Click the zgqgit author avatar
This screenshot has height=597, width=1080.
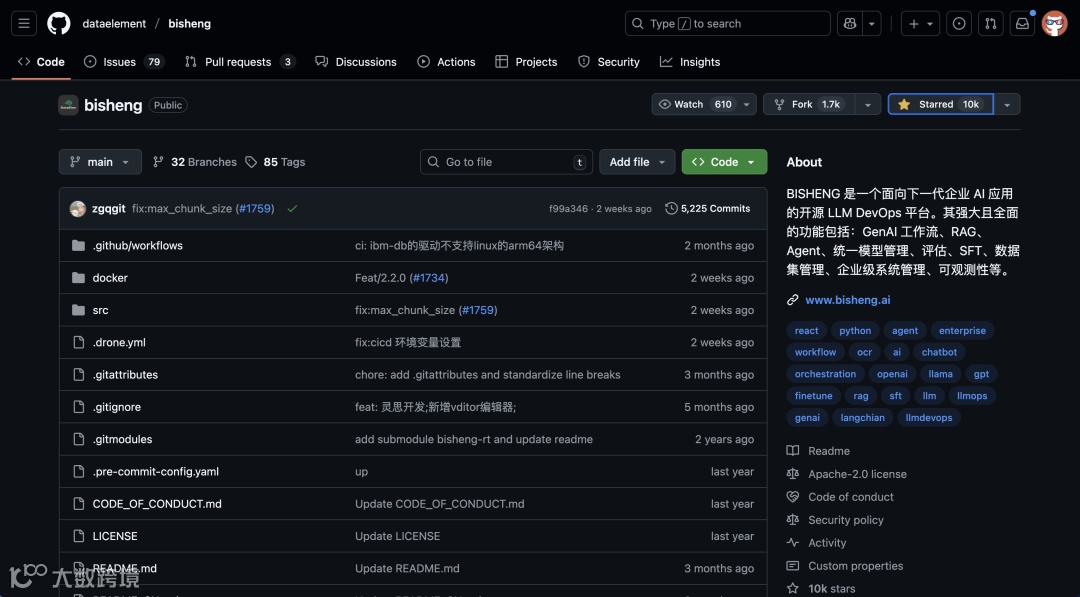coord(78,209)
